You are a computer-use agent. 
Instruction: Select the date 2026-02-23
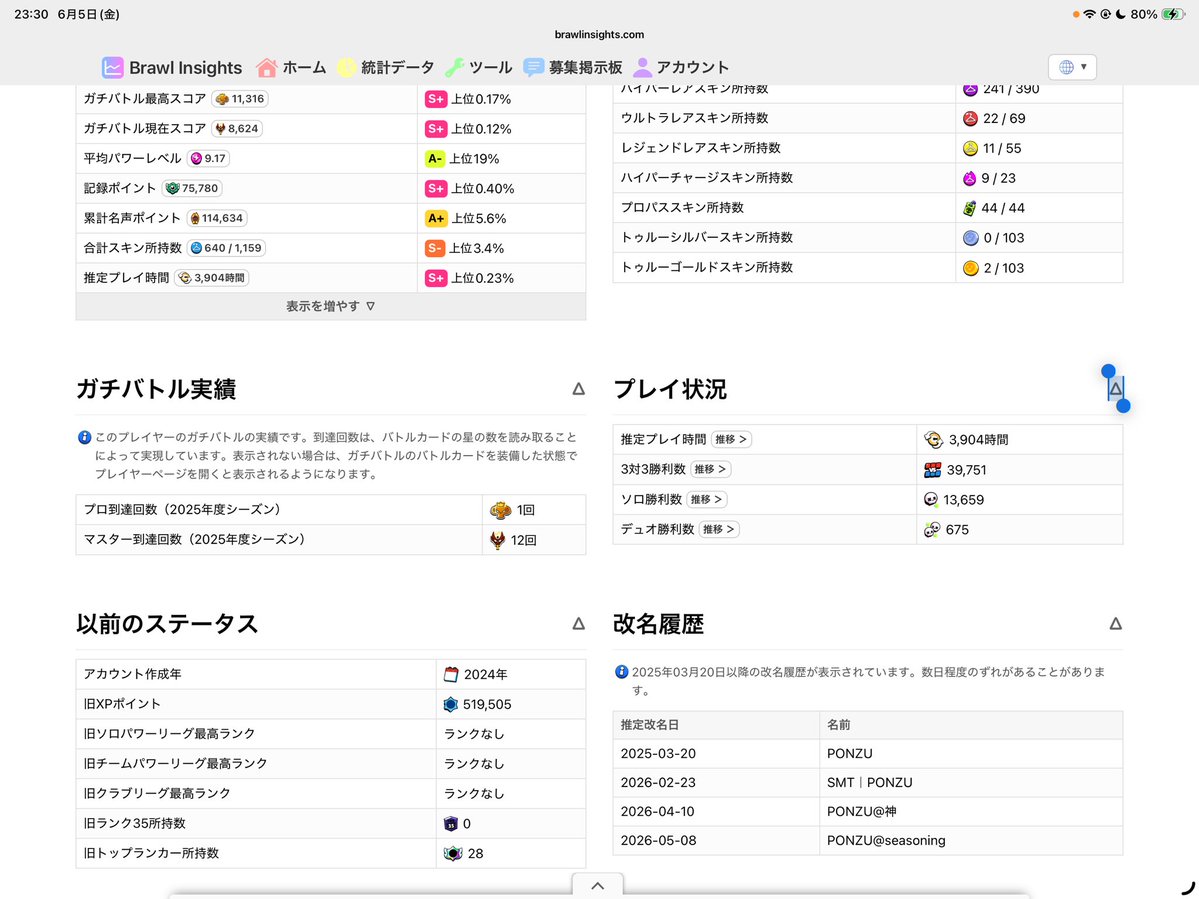click(x=658, y=782)
